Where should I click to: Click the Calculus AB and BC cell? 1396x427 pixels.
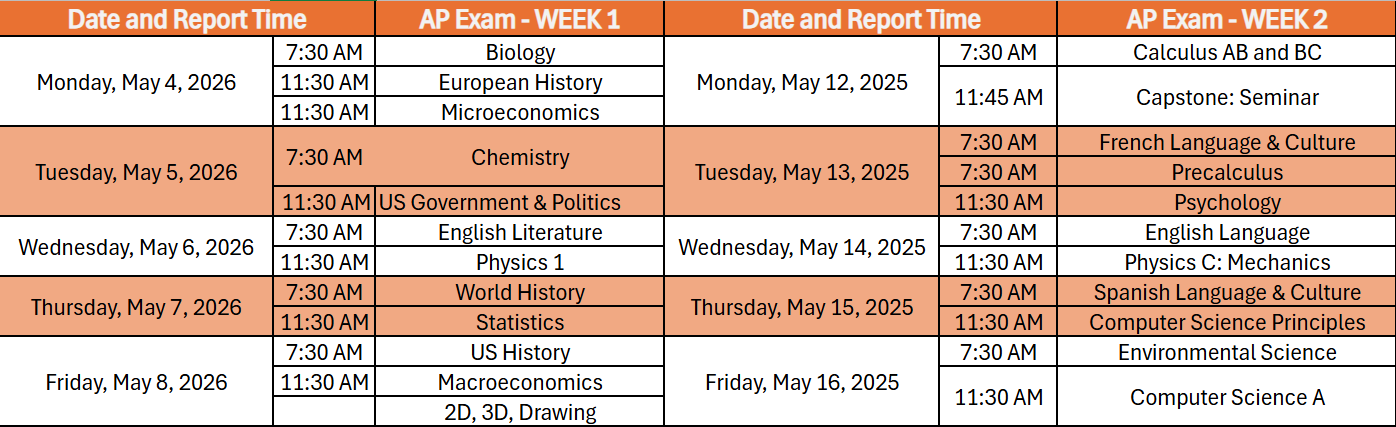1227,52
